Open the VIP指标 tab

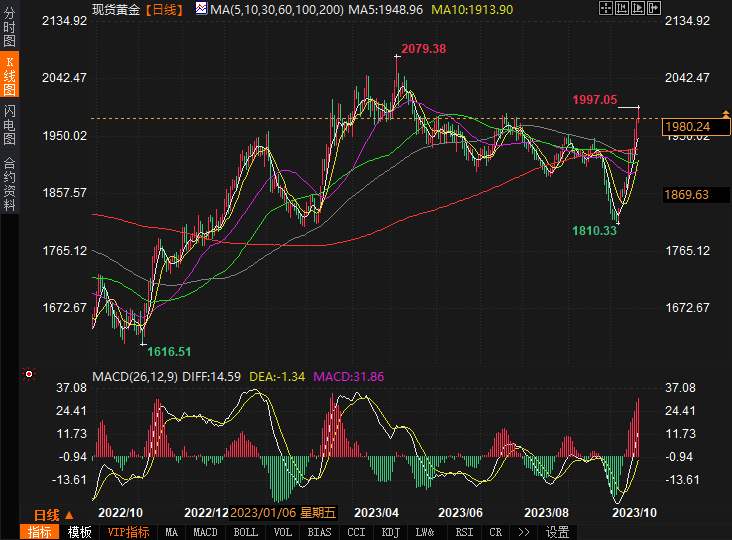(128, 532)
